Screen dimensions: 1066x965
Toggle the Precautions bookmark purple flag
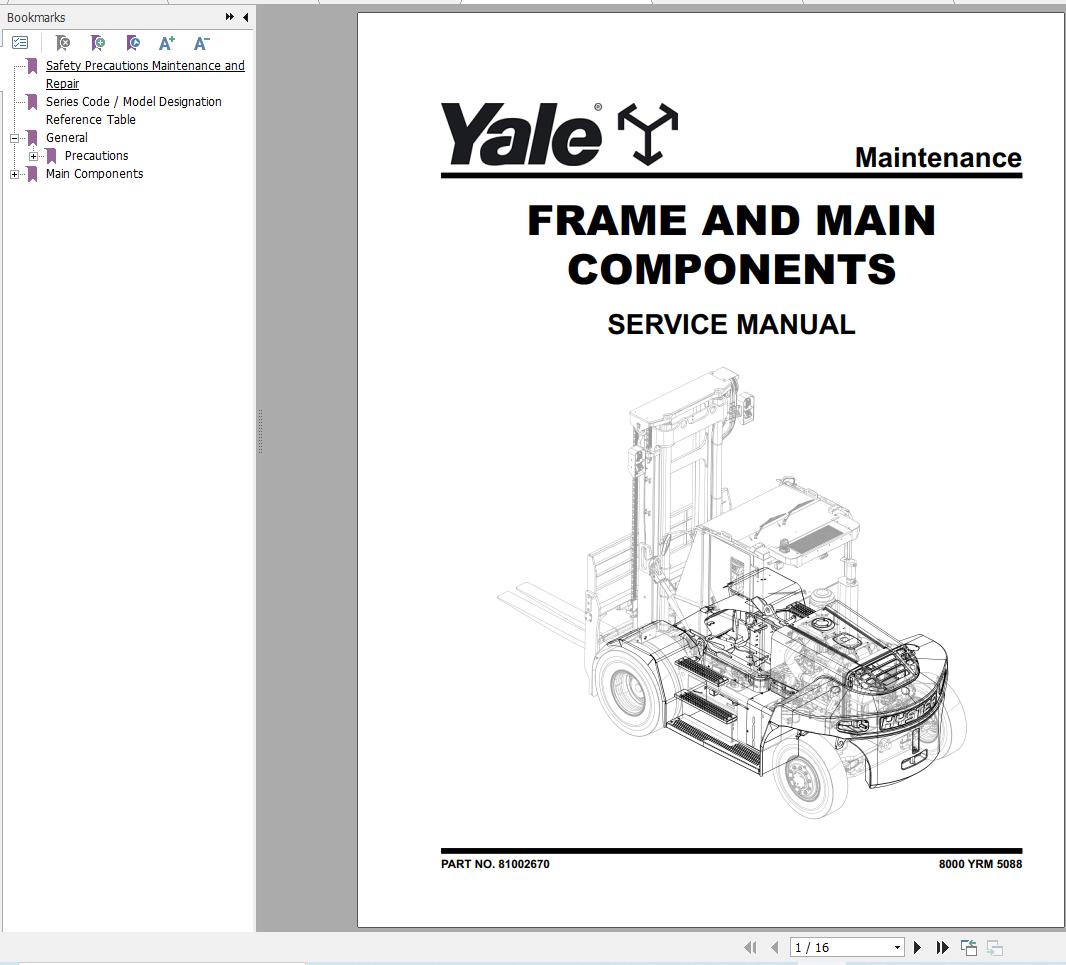click(x=52, y=156)
